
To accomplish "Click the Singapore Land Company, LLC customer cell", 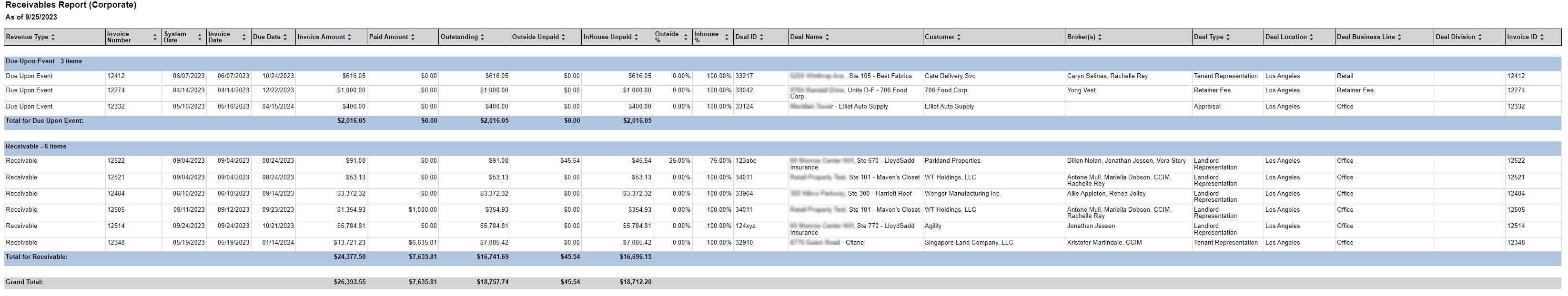I will (969, 243).
